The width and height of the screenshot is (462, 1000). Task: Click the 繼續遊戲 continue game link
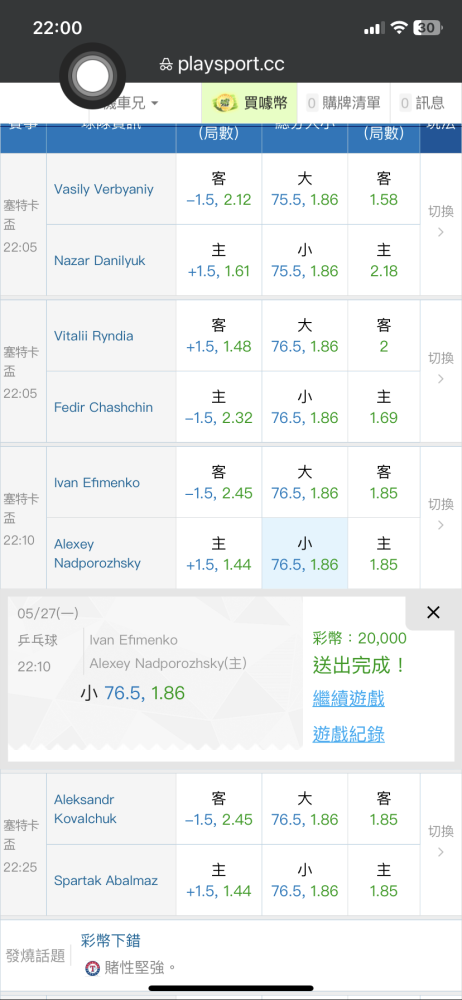click(348, 698)
